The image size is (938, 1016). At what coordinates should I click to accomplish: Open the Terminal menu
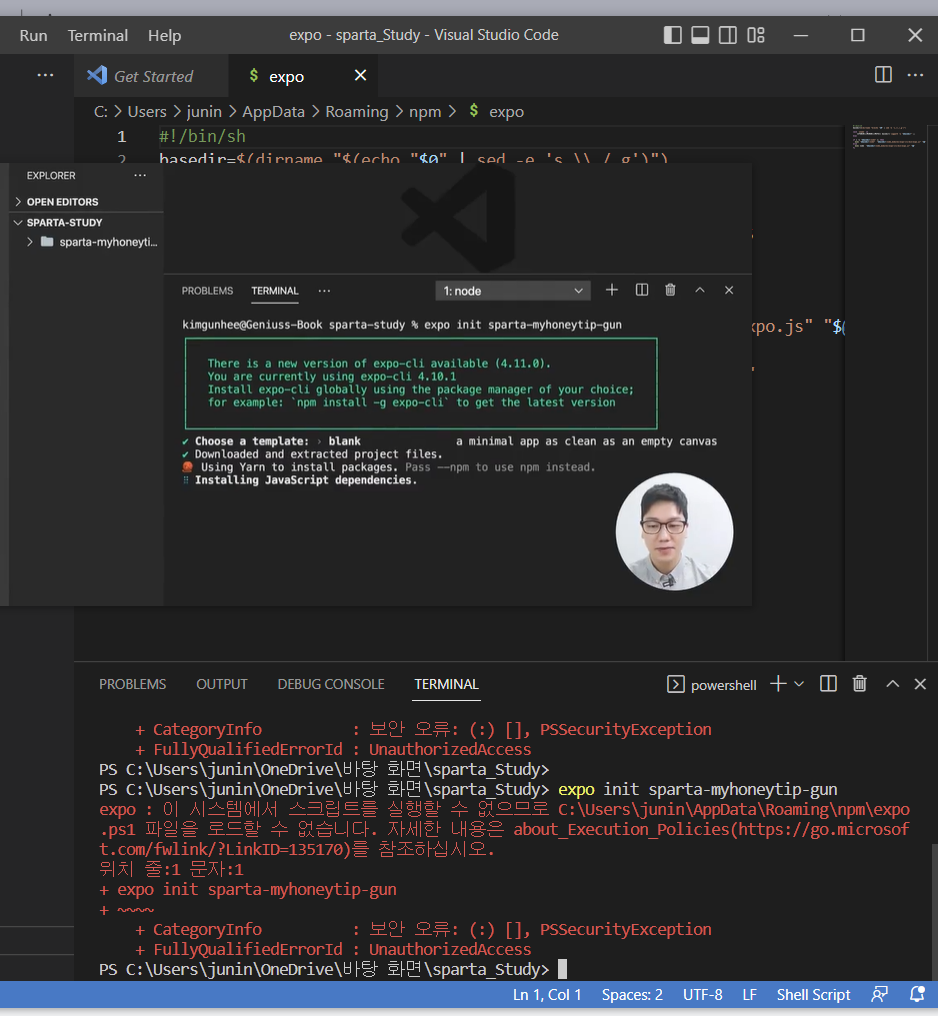(x=98, y=36)
